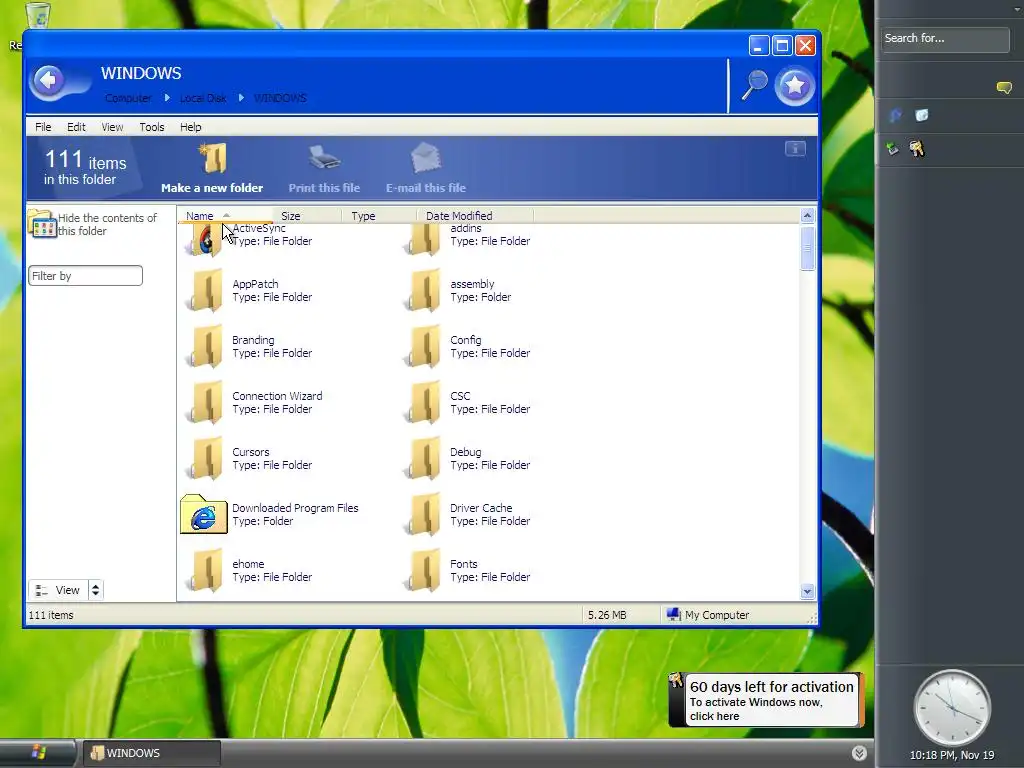The image size is (1024, 768).
Task: Select the Config folder icon
Action: point(423,347)
